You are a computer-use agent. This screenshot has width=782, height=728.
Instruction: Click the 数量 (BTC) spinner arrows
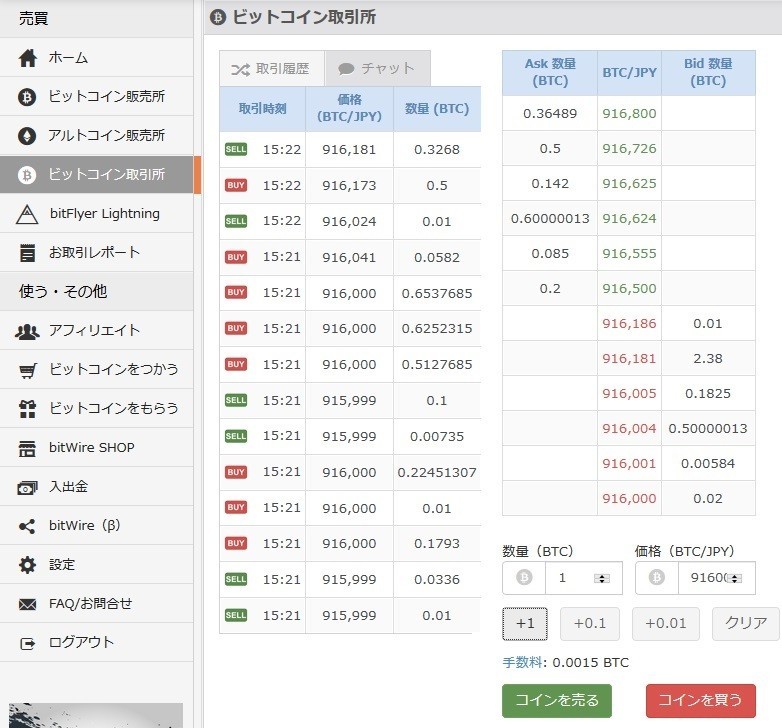pos(601,578)
